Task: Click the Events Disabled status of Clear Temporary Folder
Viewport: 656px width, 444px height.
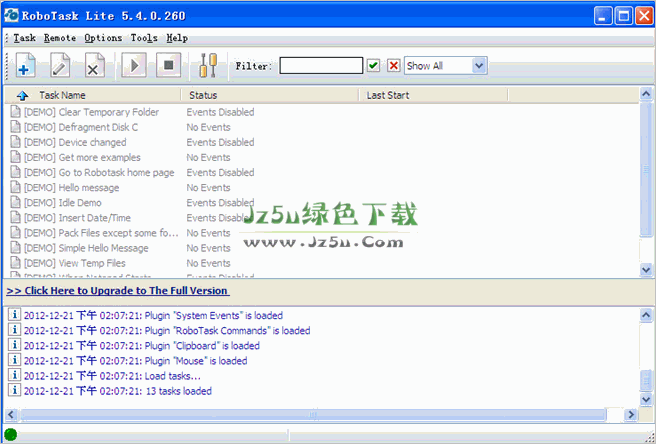Action: pyautogui.click(x=220, y=112)
